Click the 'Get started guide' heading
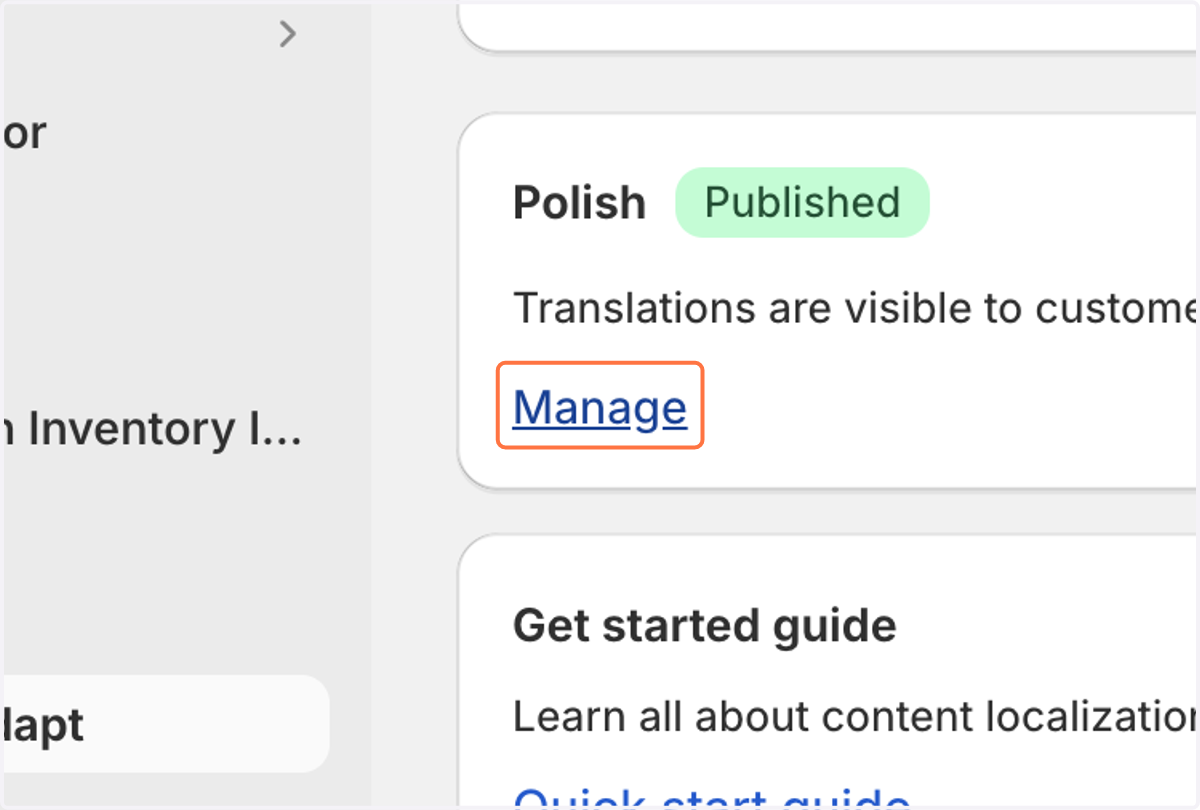Screen dimensions: 1200x810 coord(705,627)
